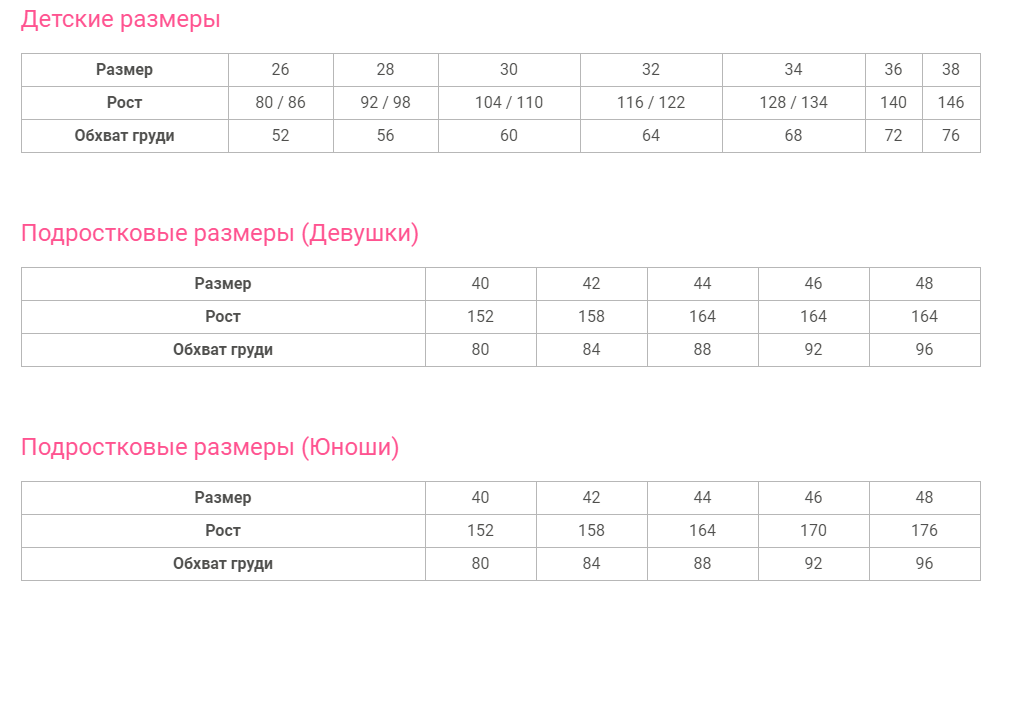Screen dimensions: 1016x727
Task: Click "Размер" row header in children's table
Action: pos(124,70)
